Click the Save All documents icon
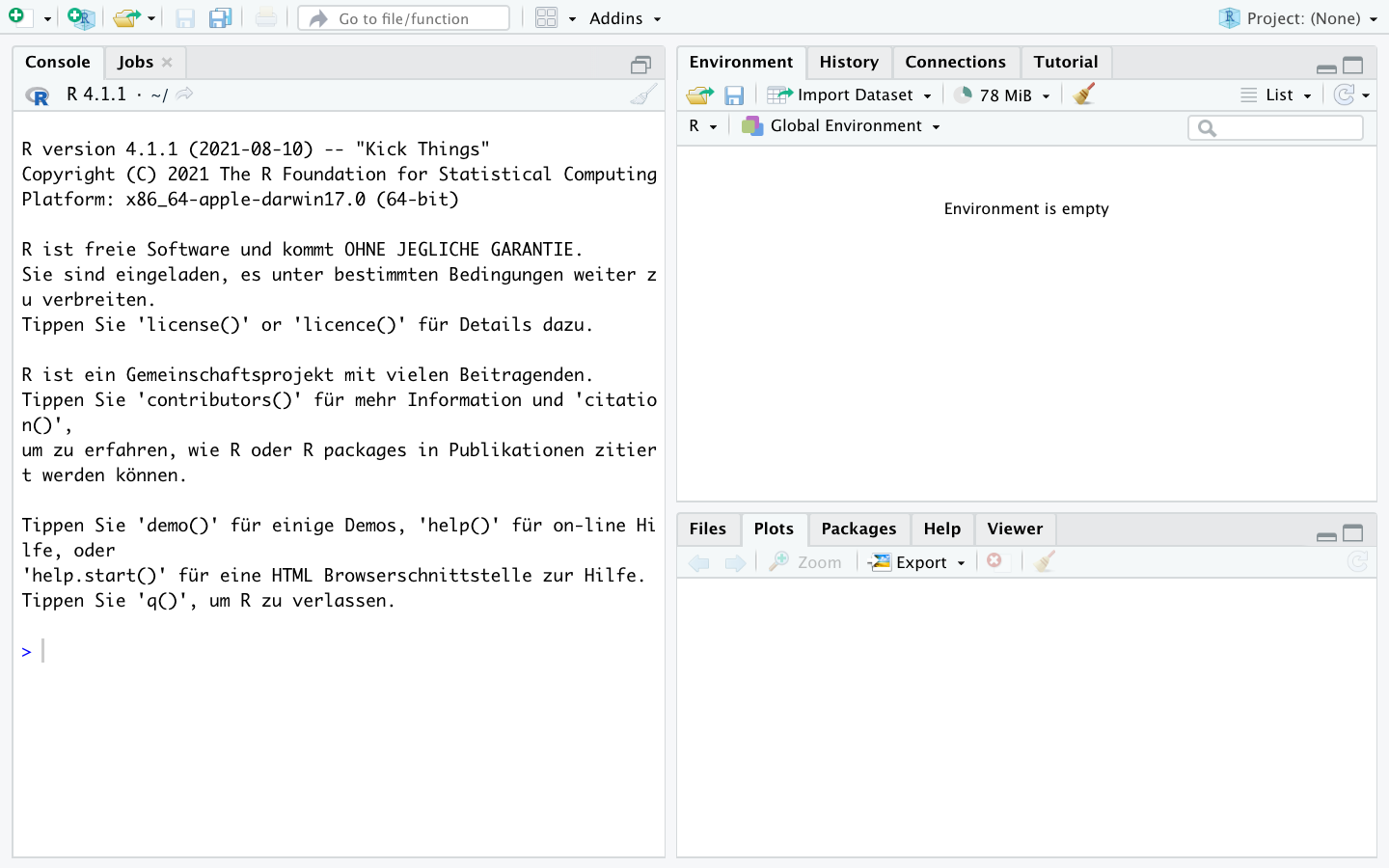Viewport: 1389px width, 868px height. click(221, 17)
